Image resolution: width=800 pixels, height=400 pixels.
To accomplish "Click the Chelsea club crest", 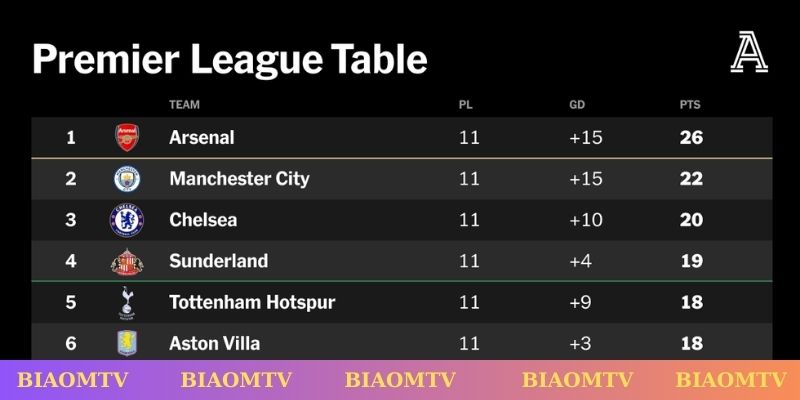I will [x=127, y=220].
